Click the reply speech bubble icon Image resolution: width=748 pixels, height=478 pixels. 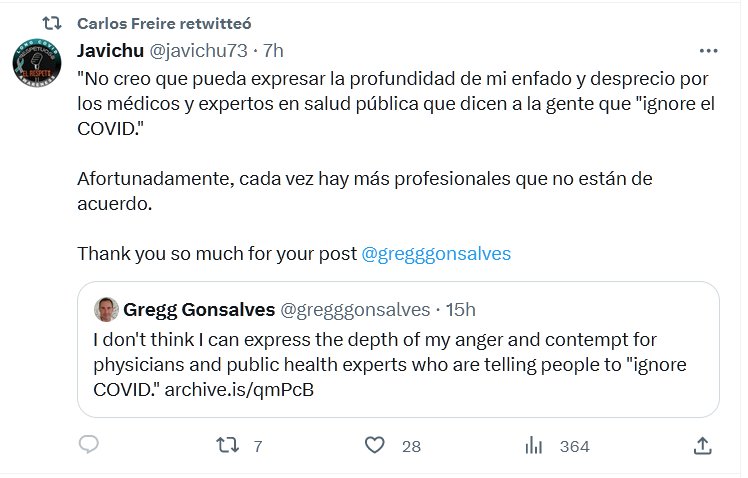(88, 446)
